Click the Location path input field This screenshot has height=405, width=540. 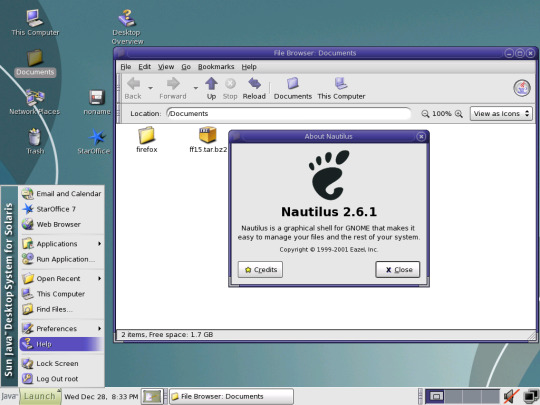click(289, 114)
